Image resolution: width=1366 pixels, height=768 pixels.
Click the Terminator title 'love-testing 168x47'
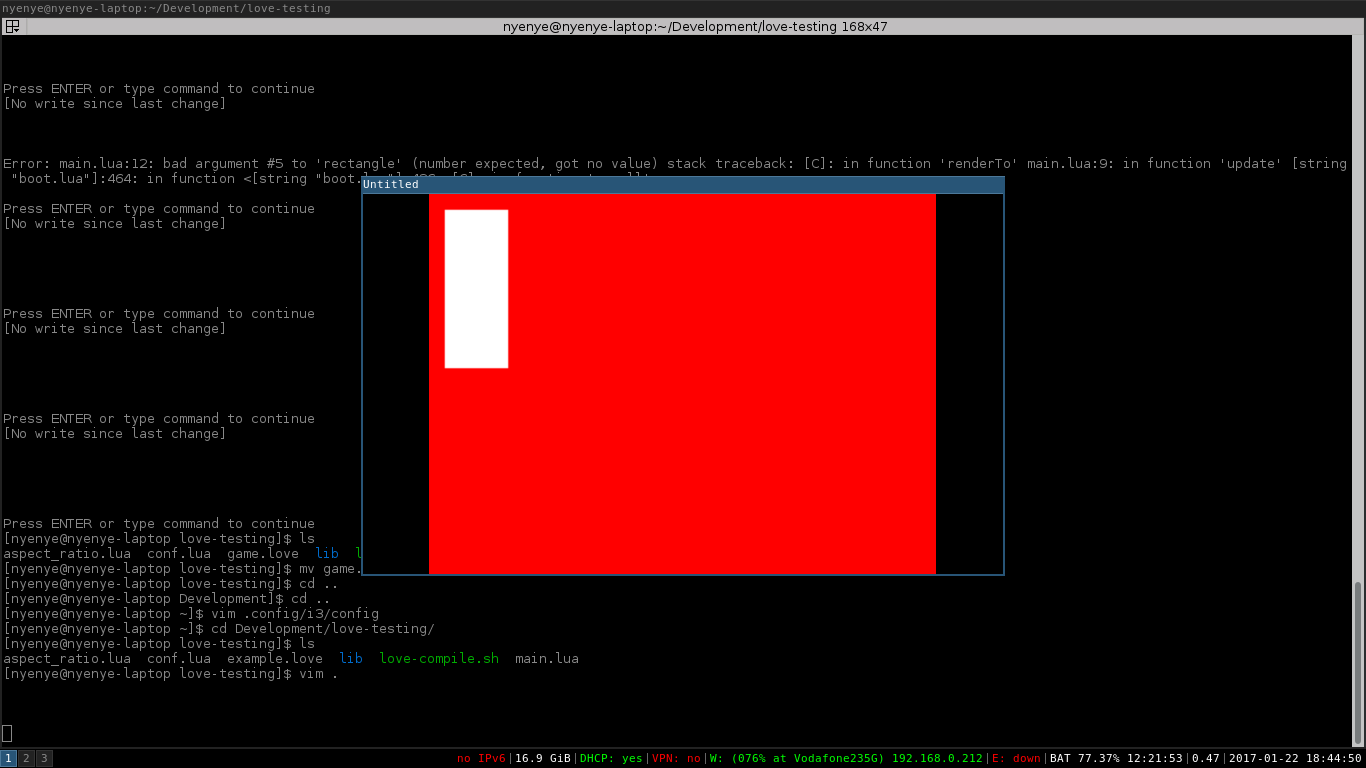pos(695,27)
